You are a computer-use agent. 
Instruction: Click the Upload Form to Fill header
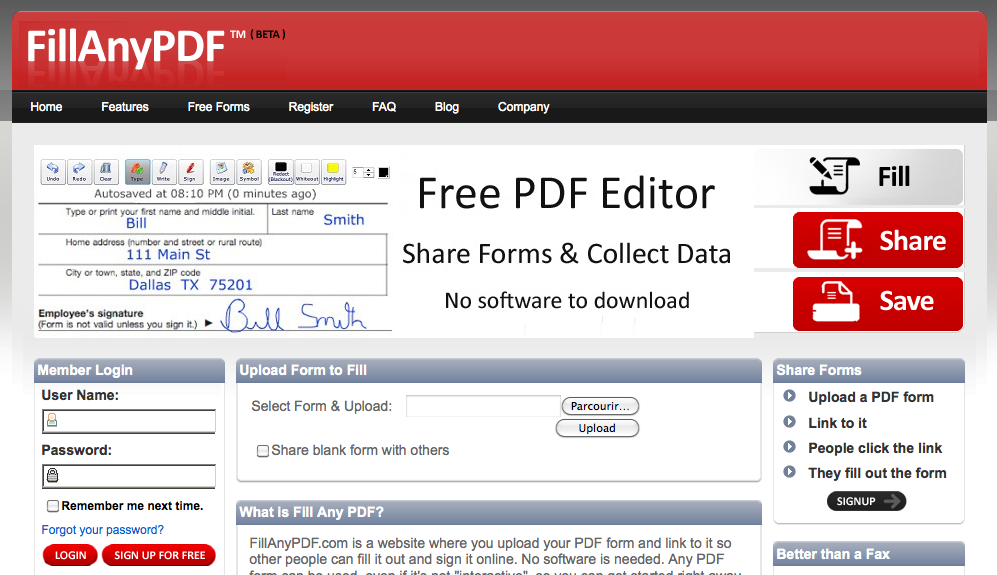pos(498,370)
